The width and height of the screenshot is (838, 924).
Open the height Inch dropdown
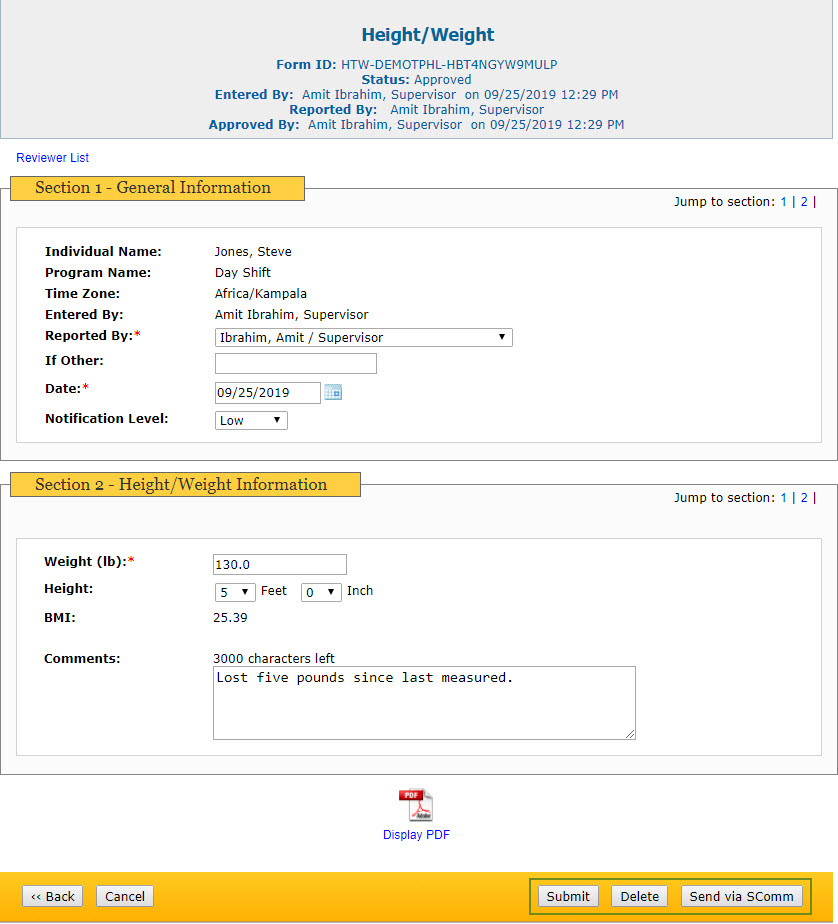[321, 592]
